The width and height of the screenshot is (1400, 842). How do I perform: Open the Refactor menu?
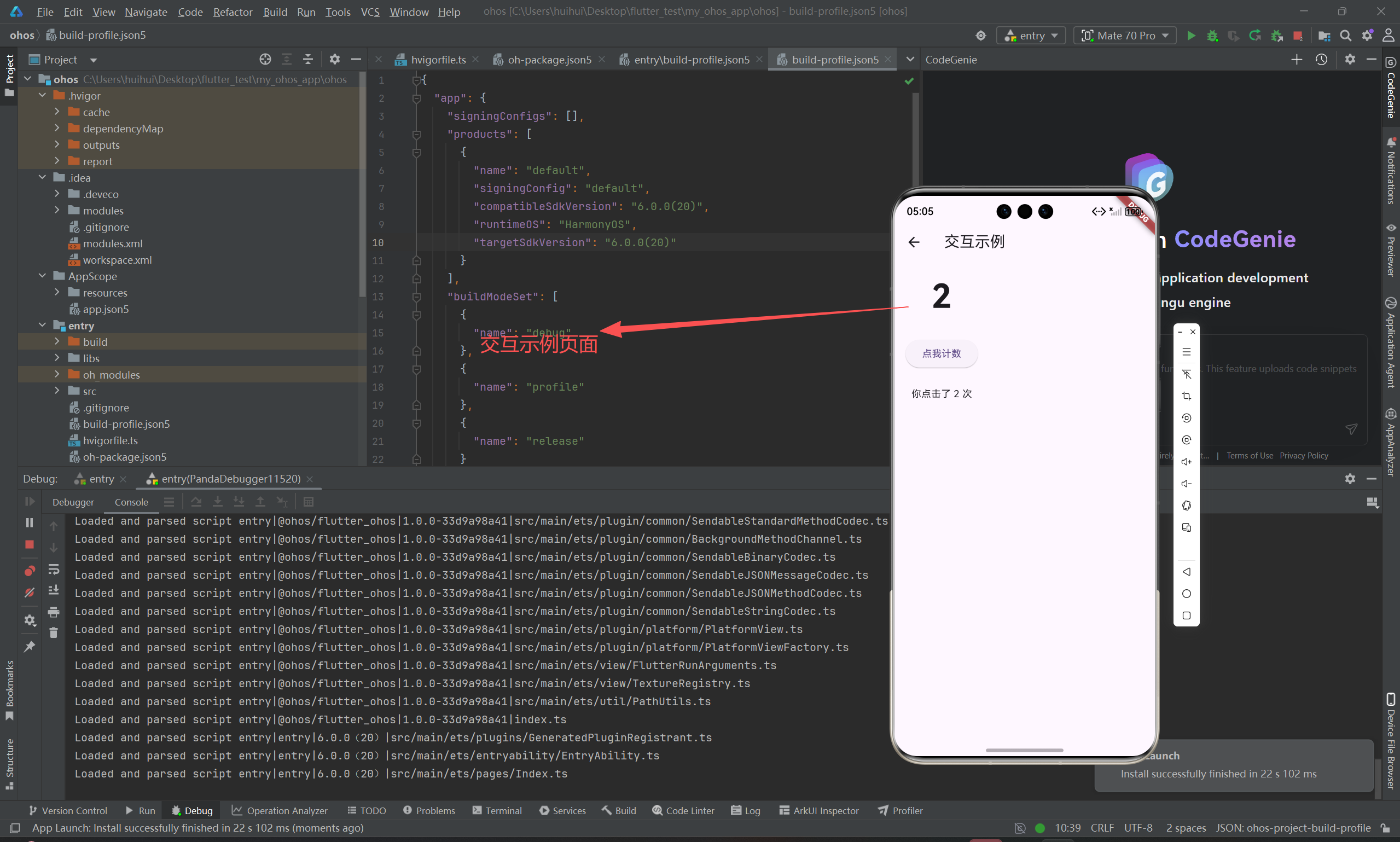click(233, 12)
